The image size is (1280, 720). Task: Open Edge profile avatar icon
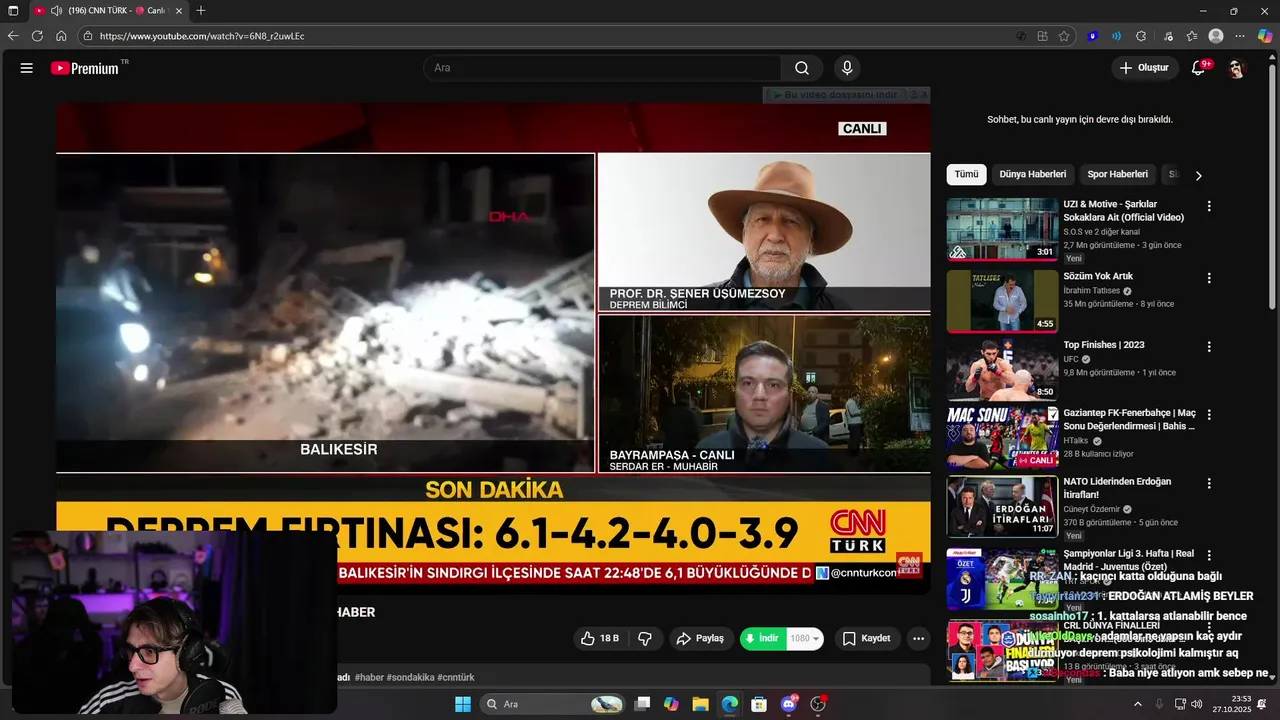(x=1216, y=36)
